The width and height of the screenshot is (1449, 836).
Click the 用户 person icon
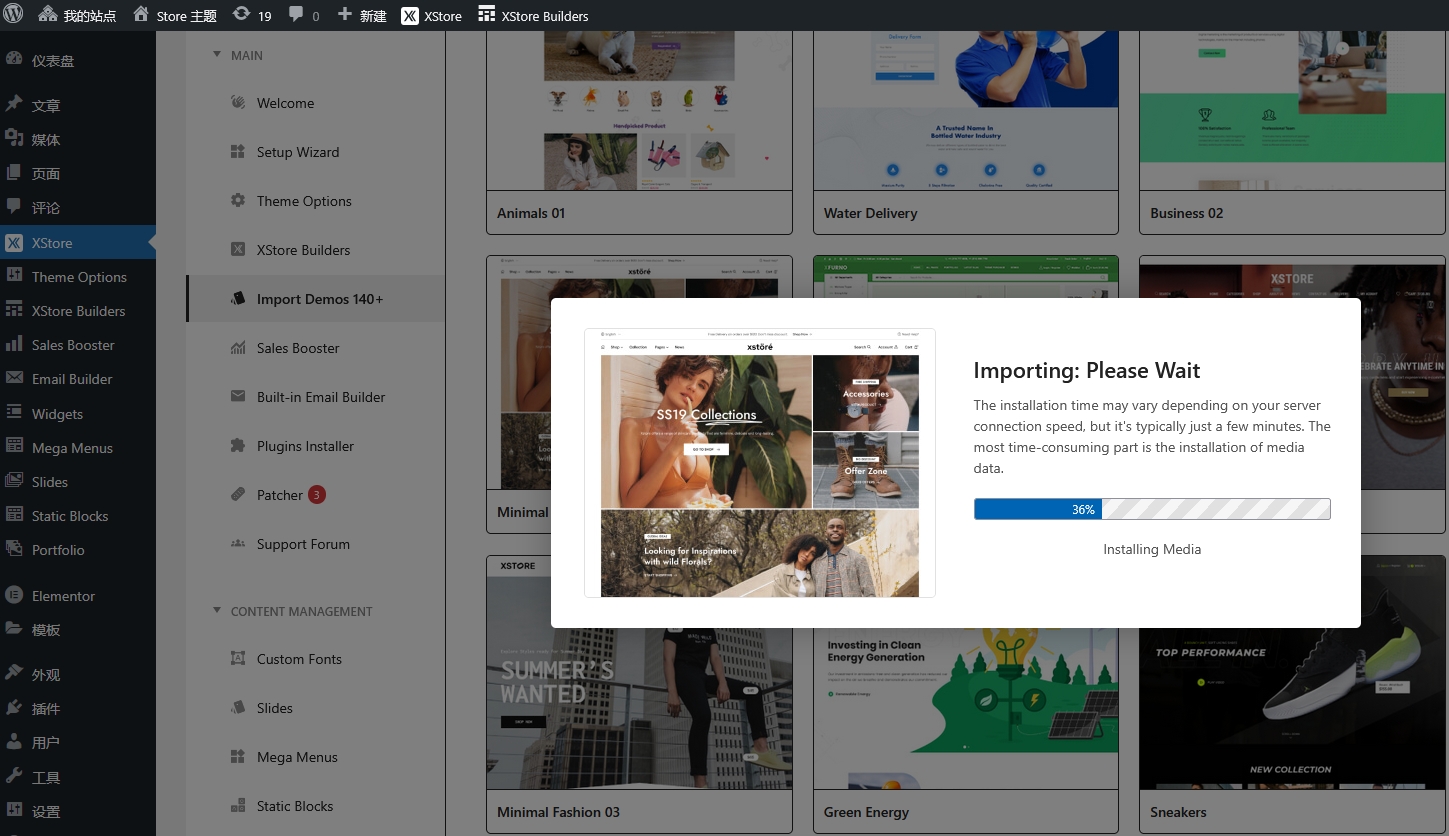point(14,742)
